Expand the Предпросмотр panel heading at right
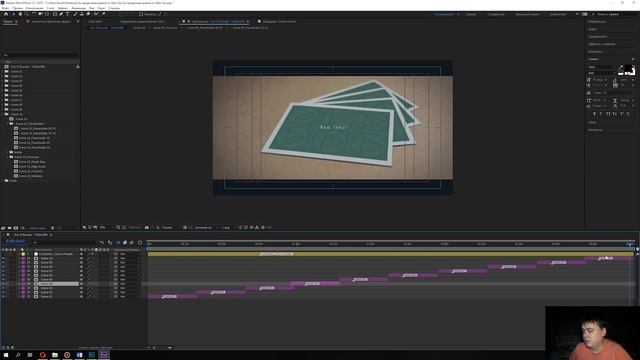This screenshot has width=640, height=360. [598, 37]
